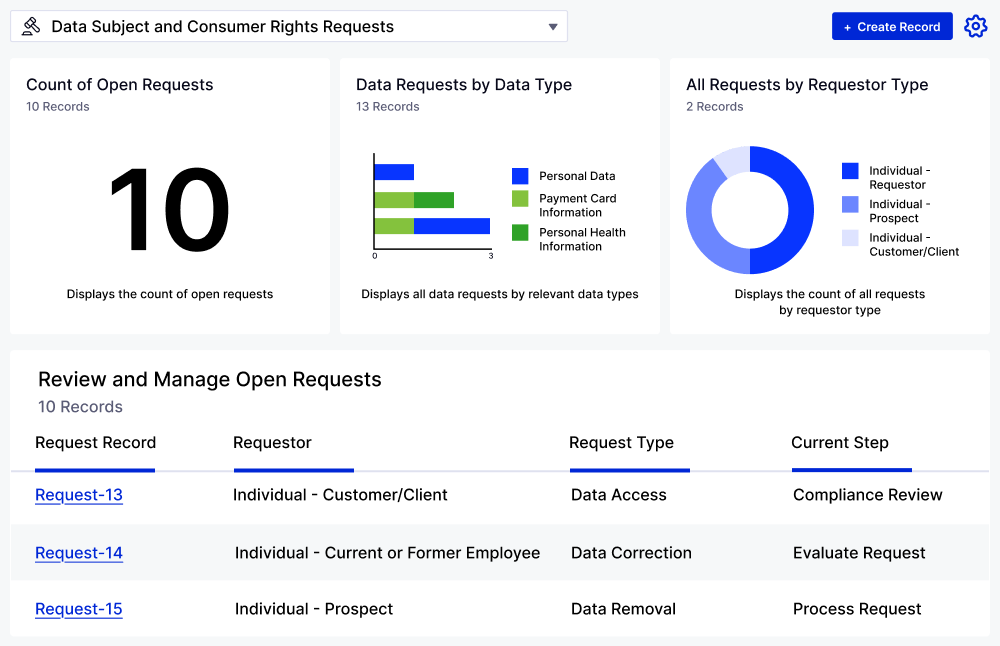Open the Request-13 record link
Viewport: 1000px width, 646px height.
79,495
